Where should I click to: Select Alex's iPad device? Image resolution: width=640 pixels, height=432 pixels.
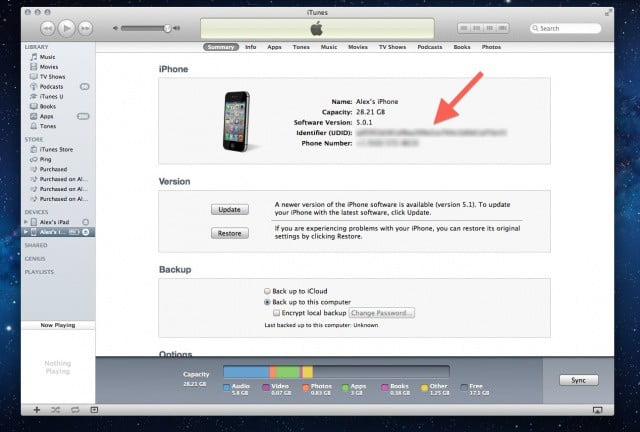tap(54, 222)
